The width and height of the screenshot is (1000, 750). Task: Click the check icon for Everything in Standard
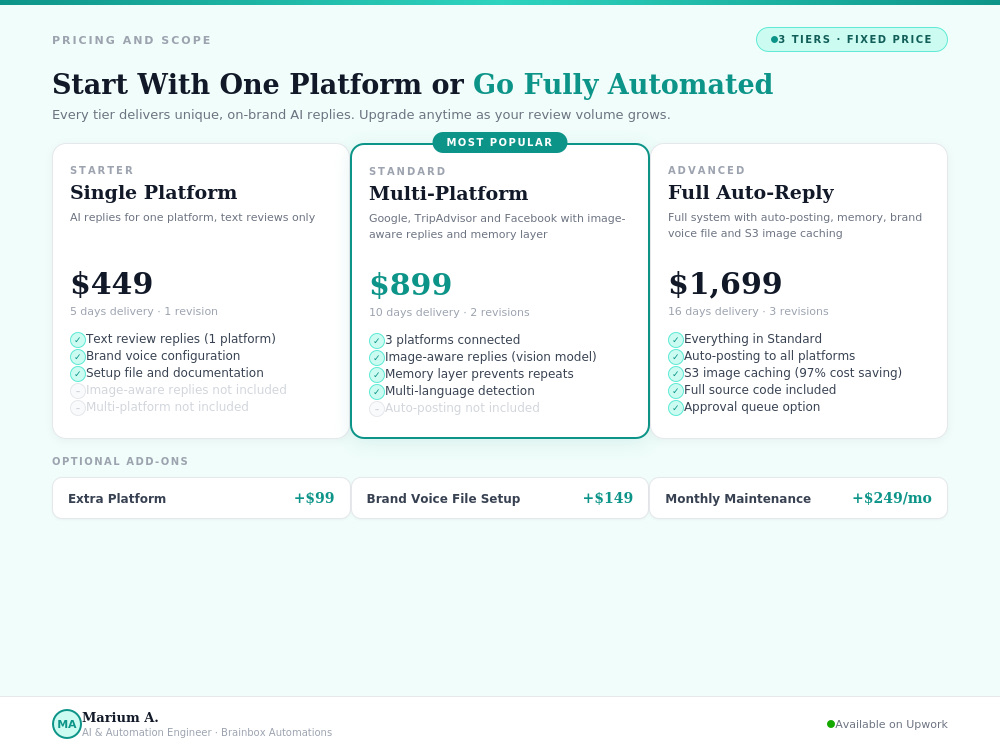pyautogui.click(x=676, y=339)
